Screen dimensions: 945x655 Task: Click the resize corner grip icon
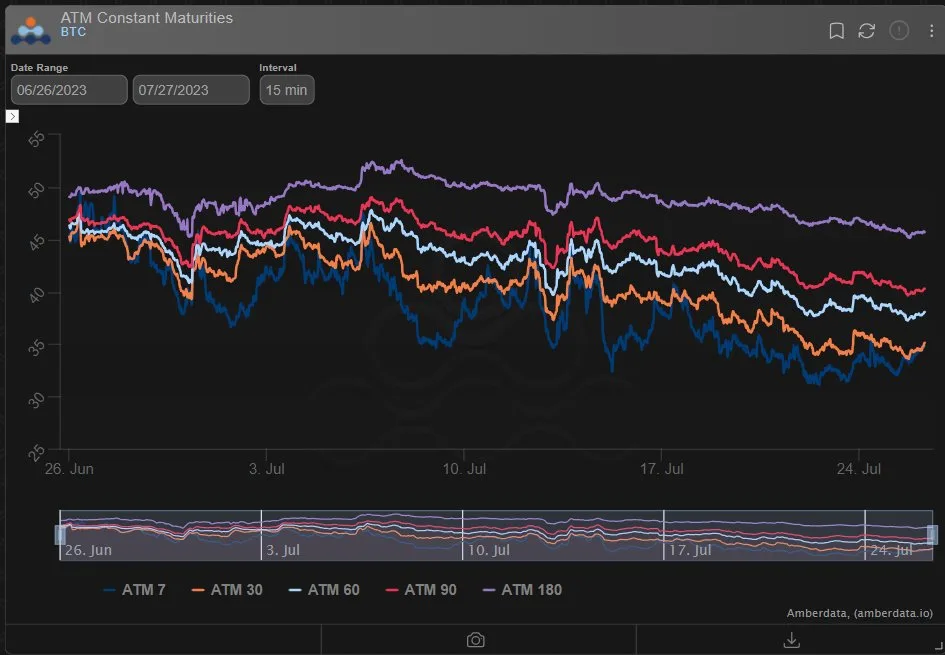[x=937, y=646]
